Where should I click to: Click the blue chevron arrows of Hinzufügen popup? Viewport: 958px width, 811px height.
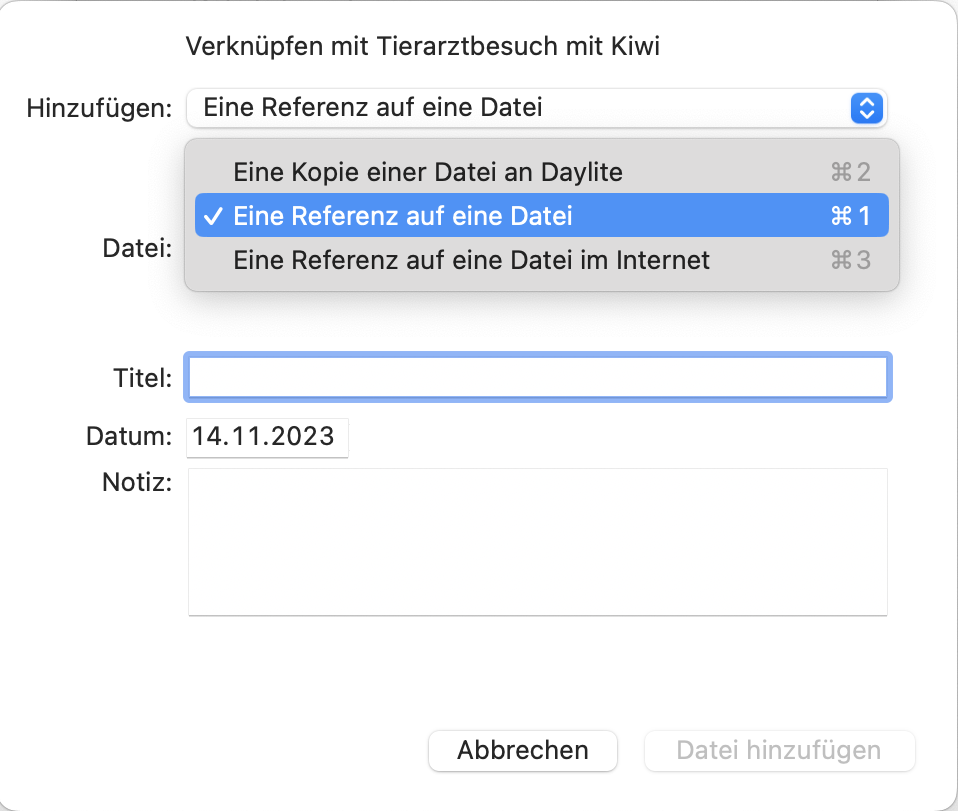(865, 108)
